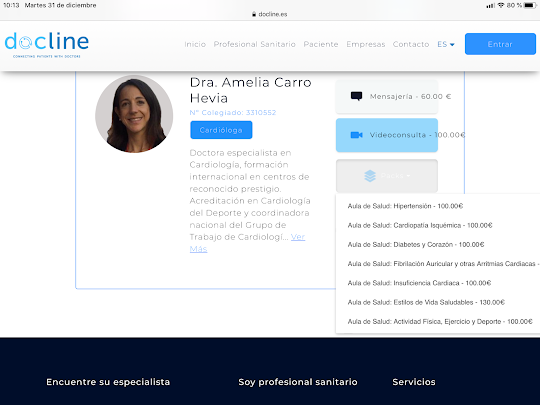Viewport: 540px width, 405px height.
Task: Click the docline.es address bar
Action: (x=270, y=14)
